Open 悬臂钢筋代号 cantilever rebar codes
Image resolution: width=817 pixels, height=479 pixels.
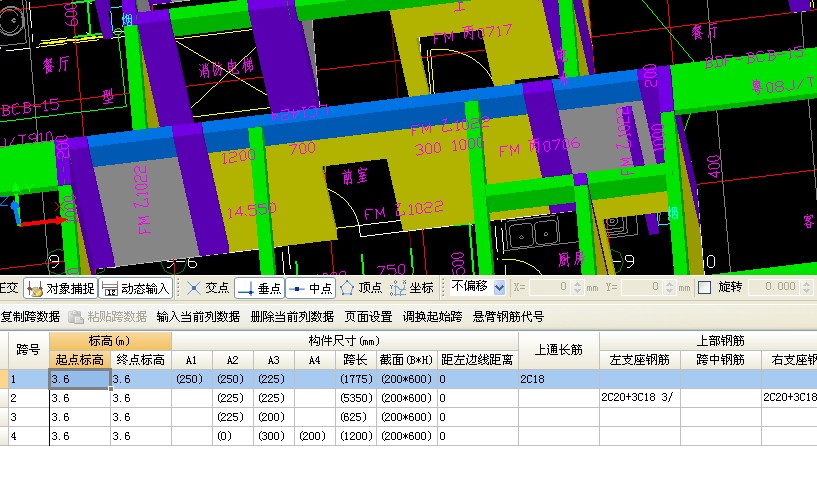508,316
